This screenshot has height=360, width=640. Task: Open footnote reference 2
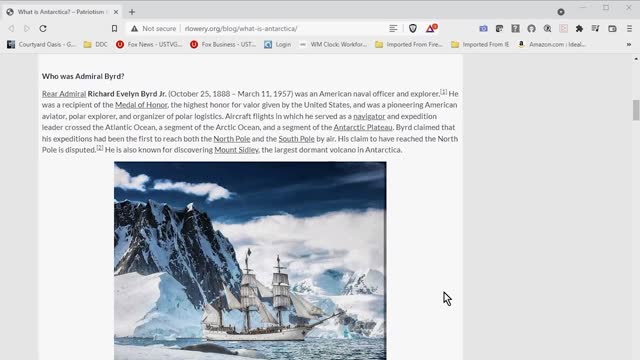[100, 148]
